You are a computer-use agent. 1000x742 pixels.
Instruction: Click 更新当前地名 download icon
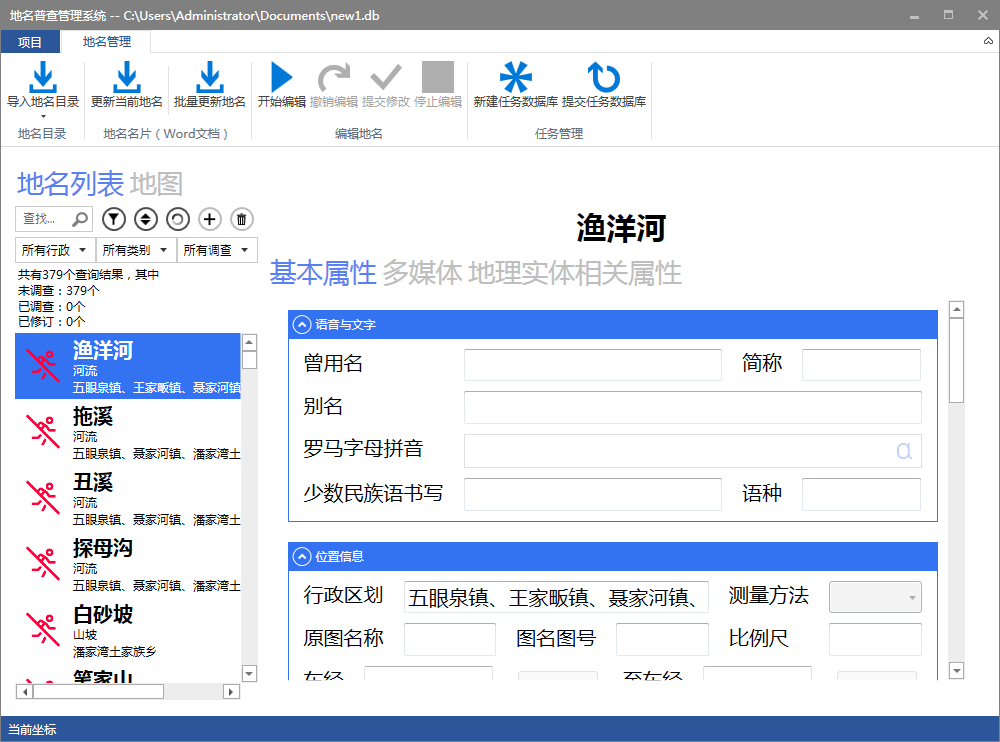127,78
